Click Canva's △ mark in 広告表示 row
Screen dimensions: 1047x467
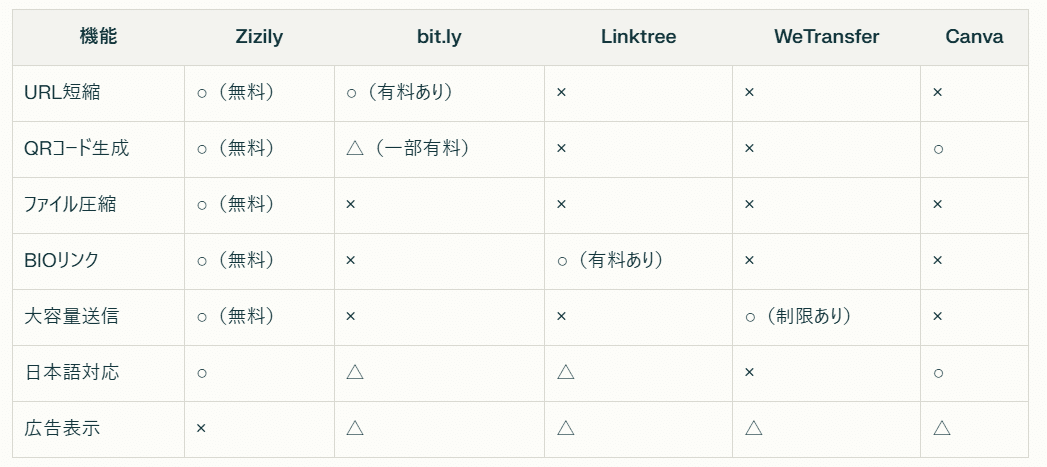pos(941,428)
